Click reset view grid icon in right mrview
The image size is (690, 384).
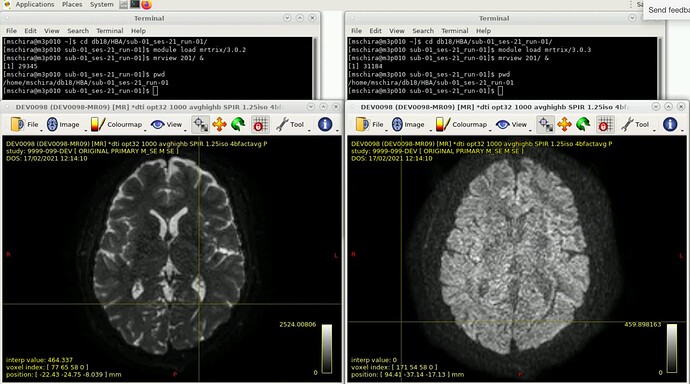pos(605,124)
